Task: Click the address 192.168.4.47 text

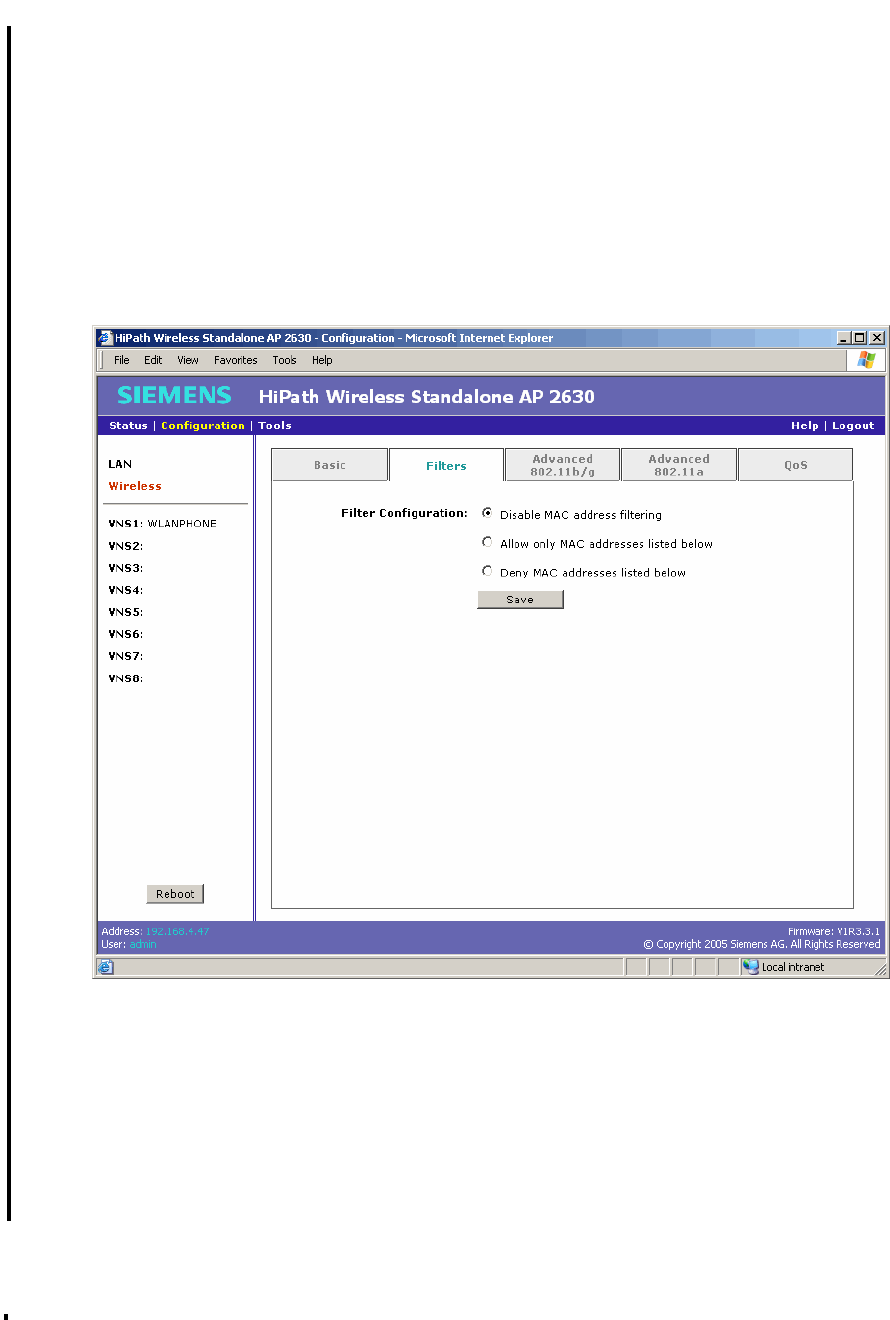Action: pyautogui.click(x=177, y=931)
